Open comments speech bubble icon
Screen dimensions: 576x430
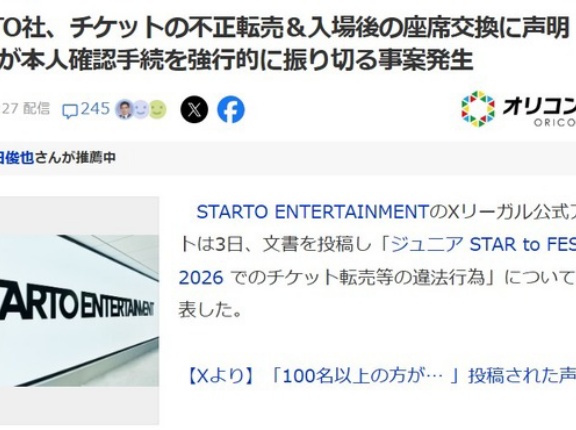(x=70, y=112)
